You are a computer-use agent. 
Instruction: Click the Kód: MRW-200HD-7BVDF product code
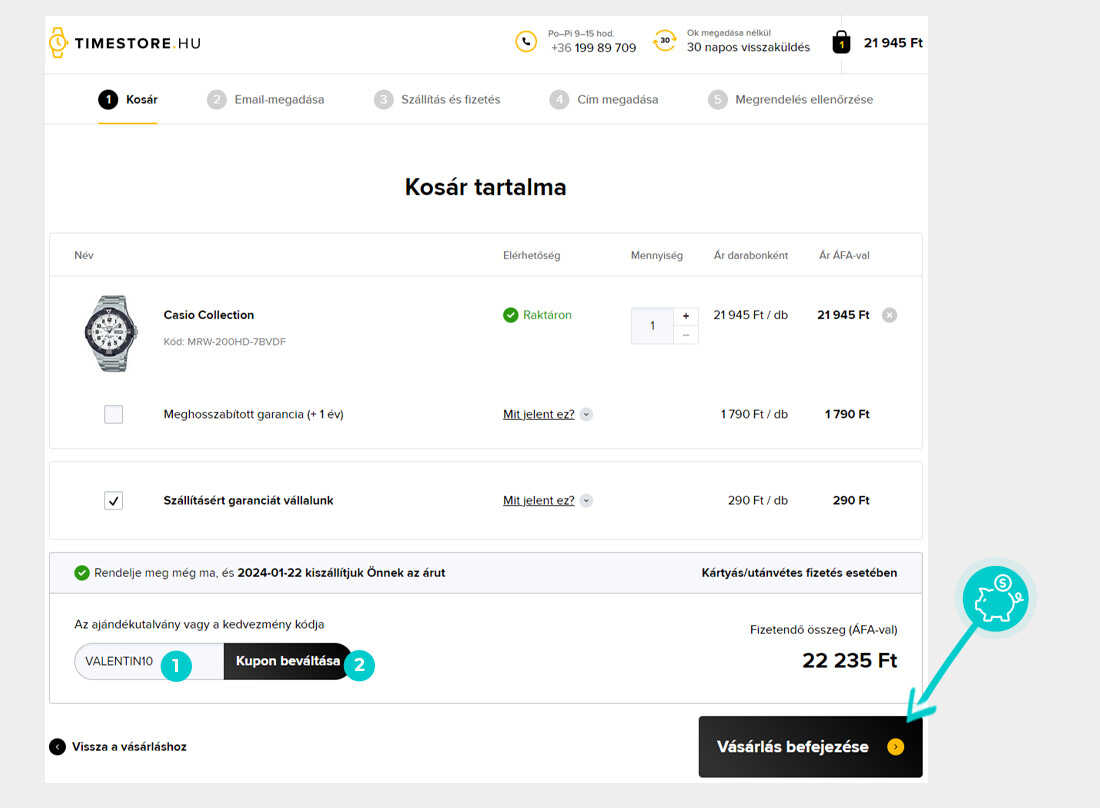[x=224, y=342]
